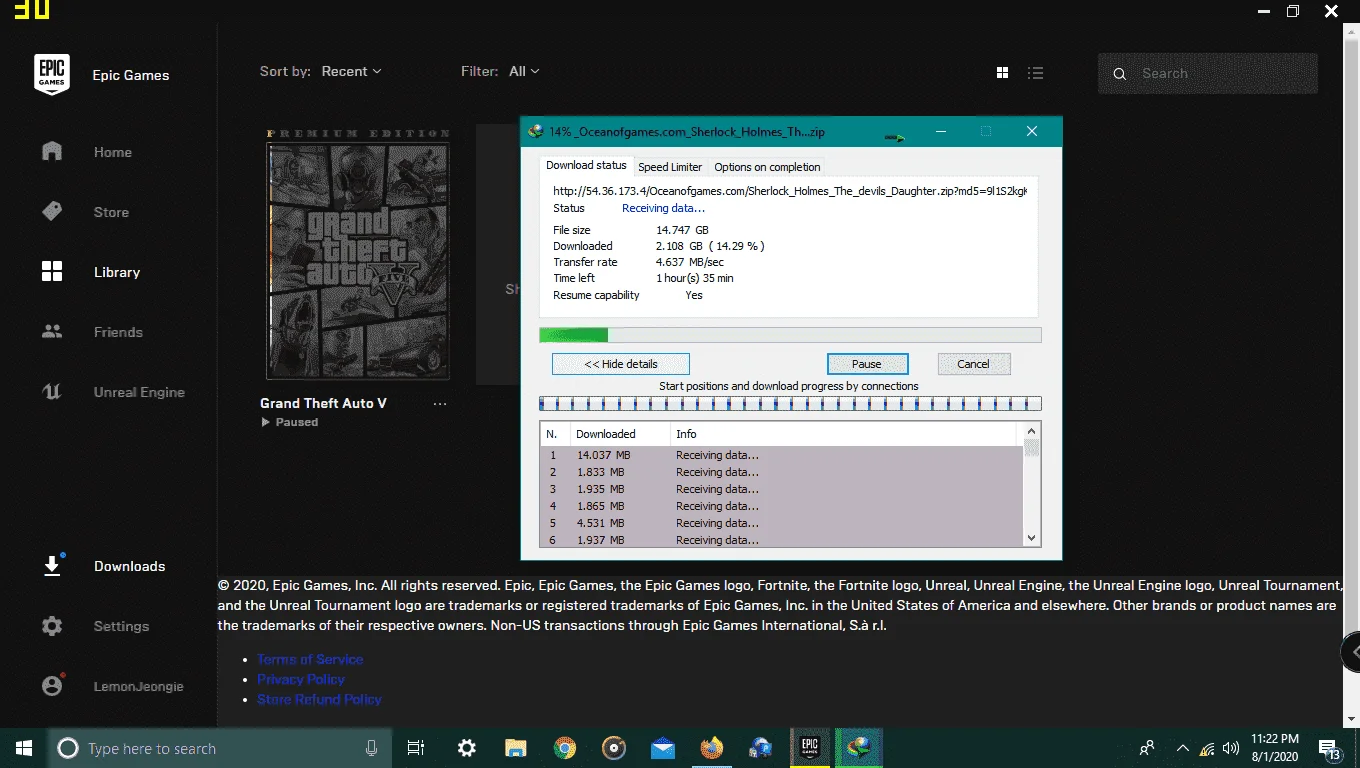Screen dimensions: 1360x768
Task: Select connection row with 4.531 MB
Action: pos(781,523)
